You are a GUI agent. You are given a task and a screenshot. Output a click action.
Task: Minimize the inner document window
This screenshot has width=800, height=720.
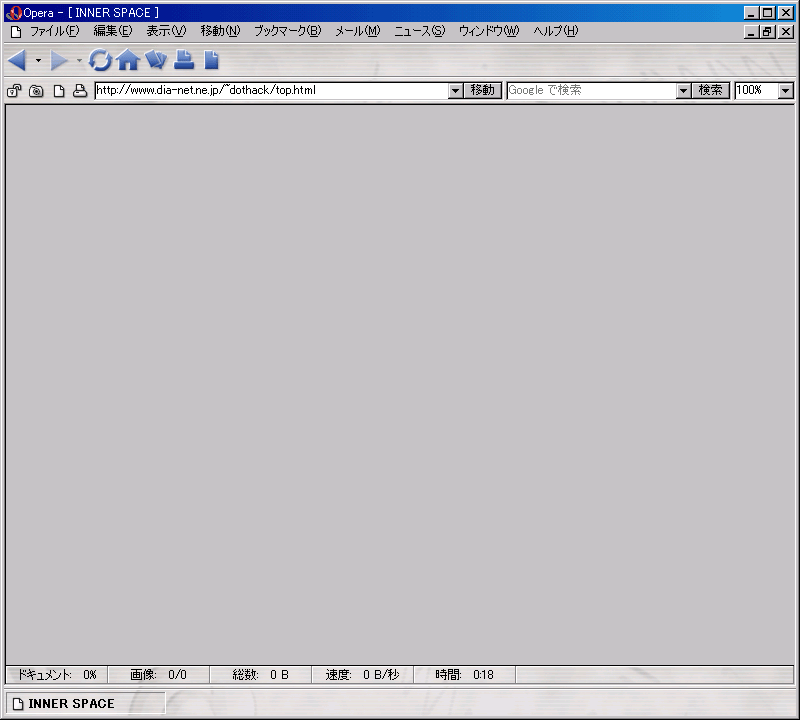coord(751,32)
